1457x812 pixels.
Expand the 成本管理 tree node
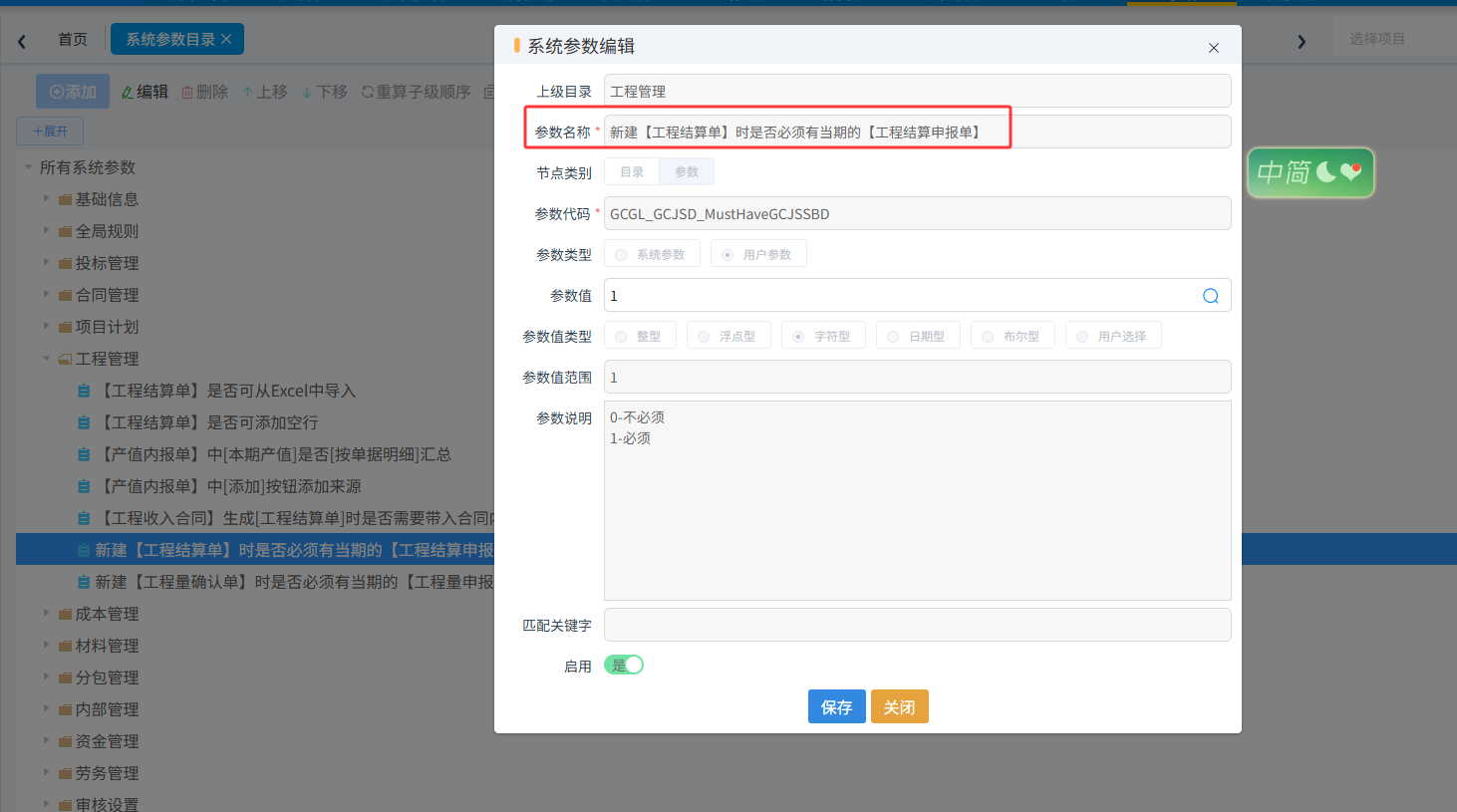point(46,614)
